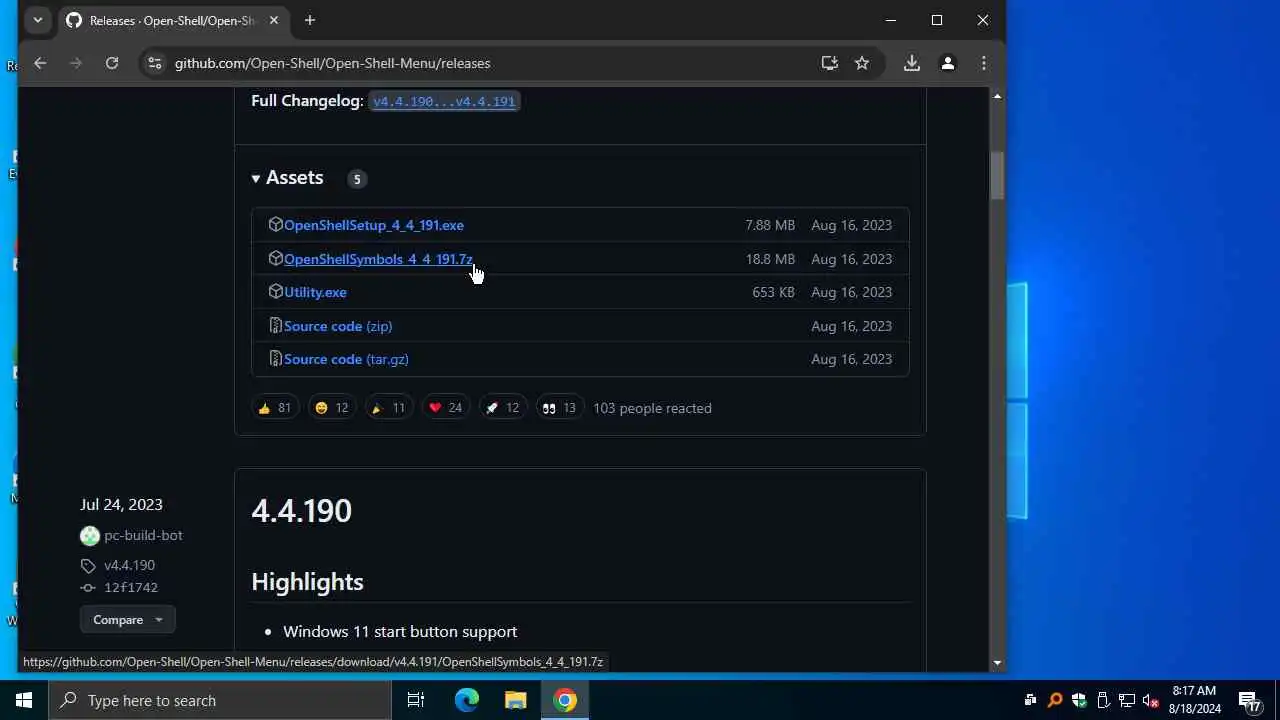1280x720 pixels.
Task: Click the eyes reaction with 13
Action: coord(558,408)
